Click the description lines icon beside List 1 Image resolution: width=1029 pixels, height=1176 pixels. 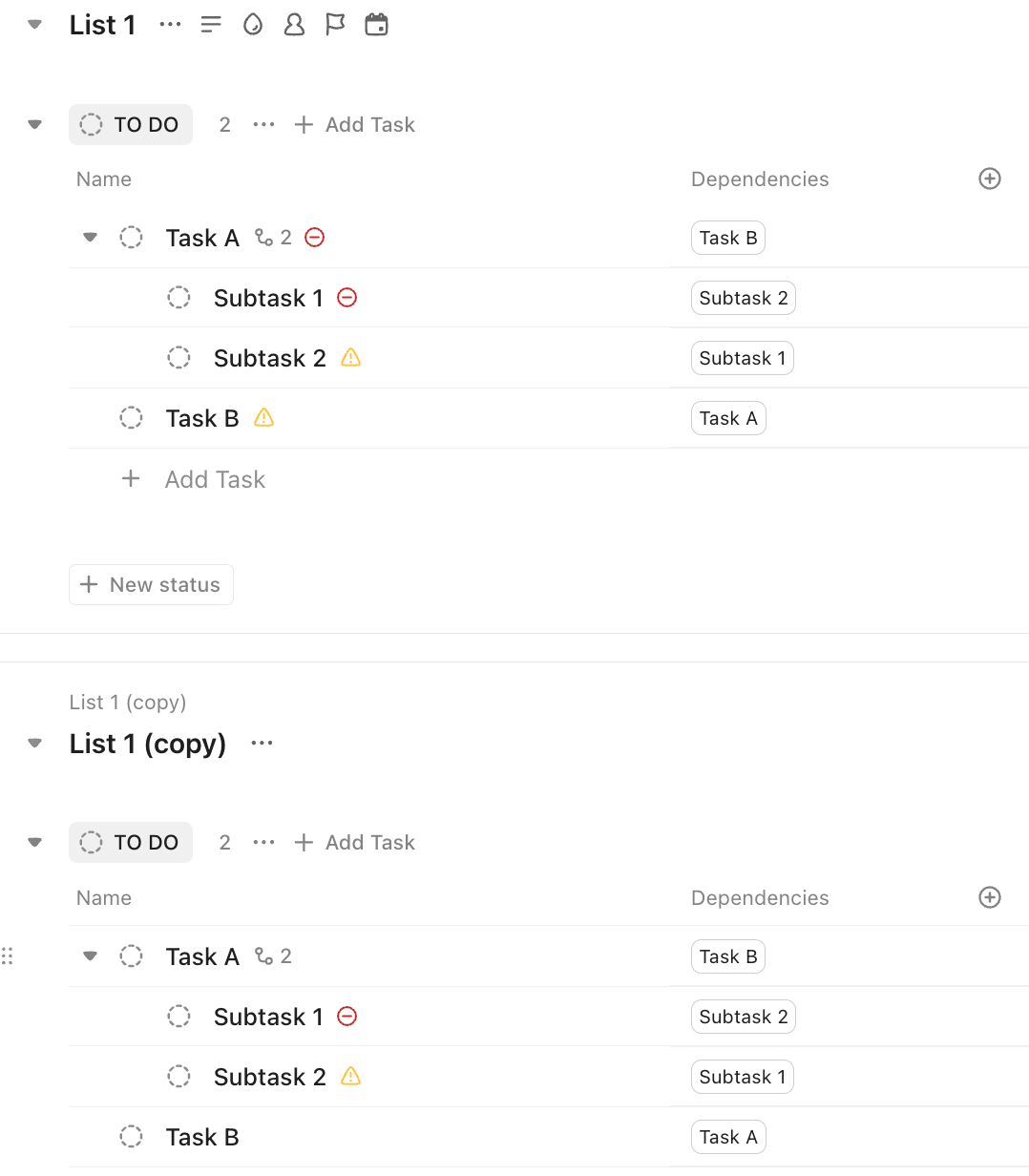211,25
